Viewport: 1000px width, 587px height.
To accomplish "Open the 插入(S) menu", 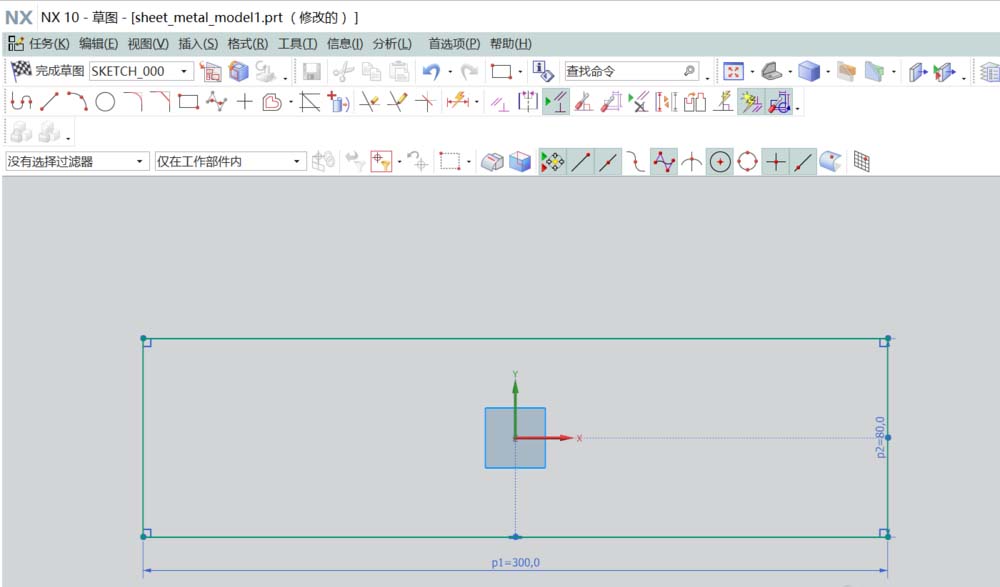I will 198,44.
